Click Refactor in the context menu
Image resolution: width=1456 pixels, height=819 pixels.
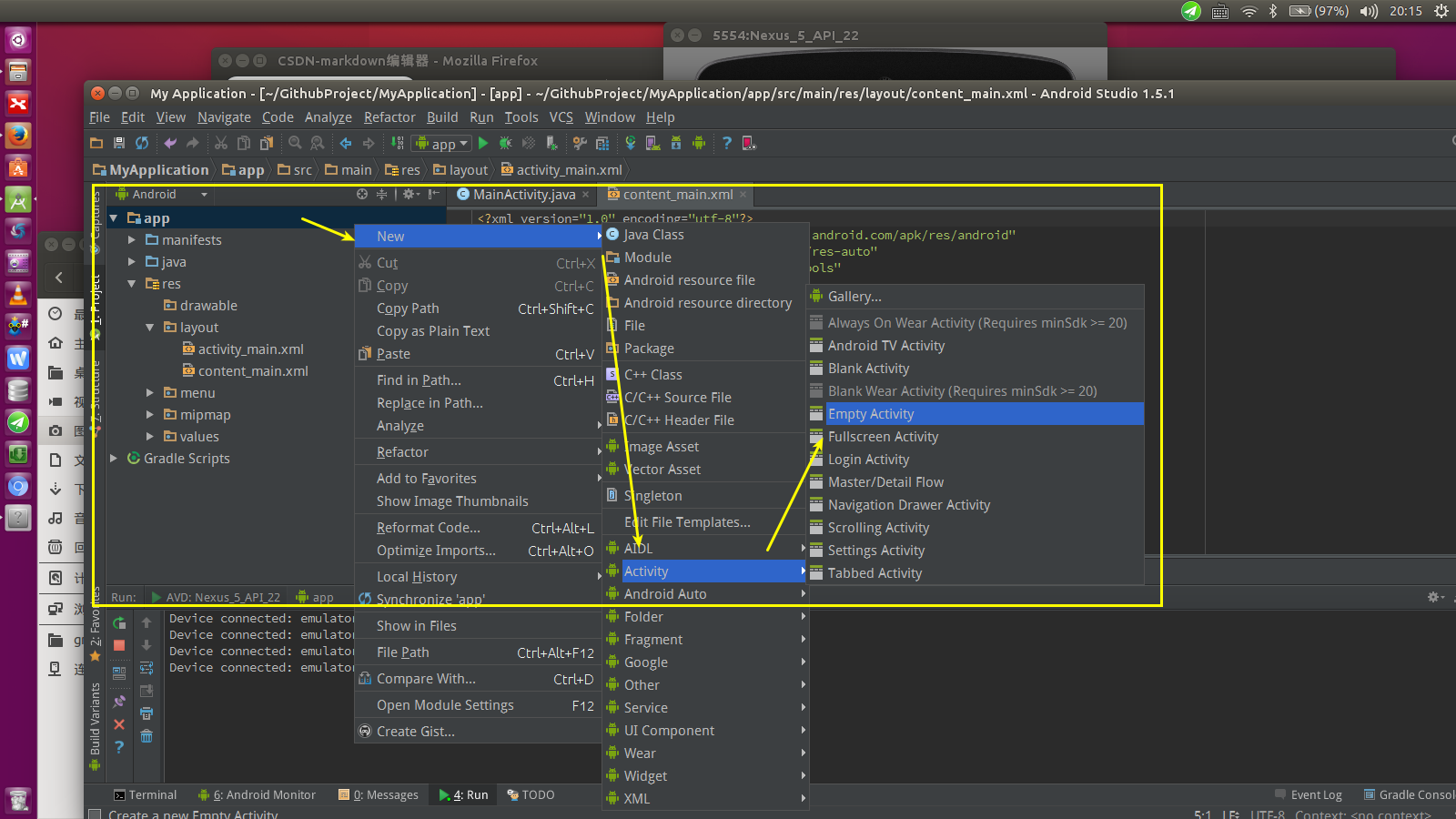tap(478, 452)
